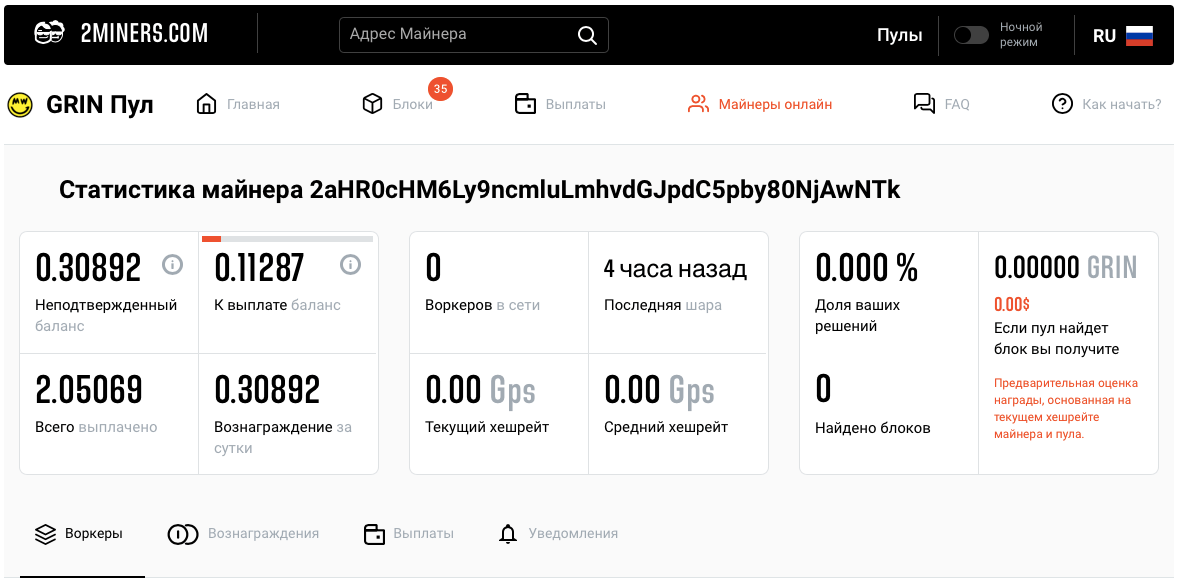Switch to the Вознаграждения tab
The width and height of the screenshot is (1180, 587).
244,534
